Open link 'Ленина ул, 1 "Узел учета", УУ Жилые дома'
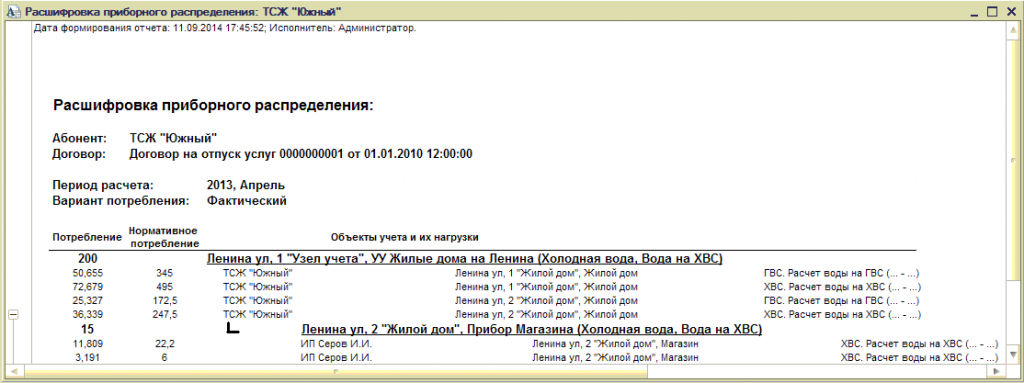Screen dimensions: 1024x383 [x=464, y=259]
